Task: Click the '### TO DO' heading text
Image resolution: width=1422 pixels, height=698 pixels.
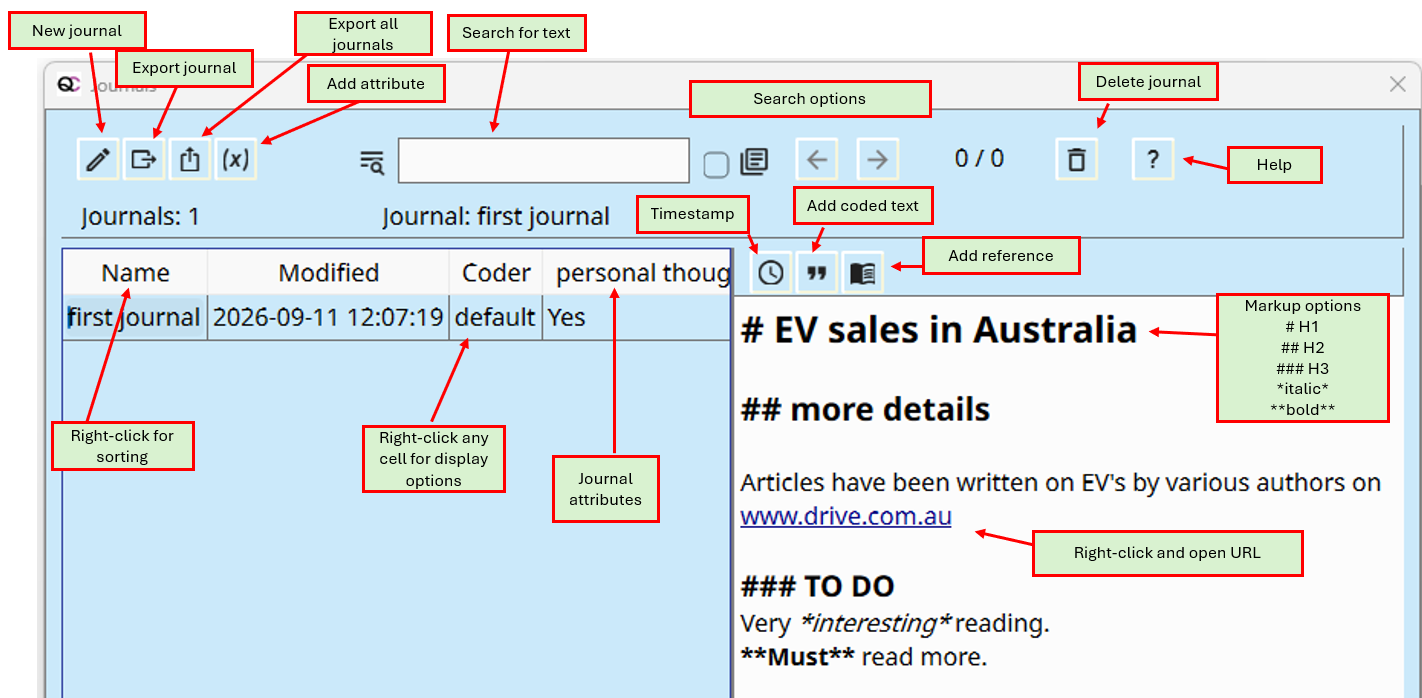Action: [x=817, y=586]
